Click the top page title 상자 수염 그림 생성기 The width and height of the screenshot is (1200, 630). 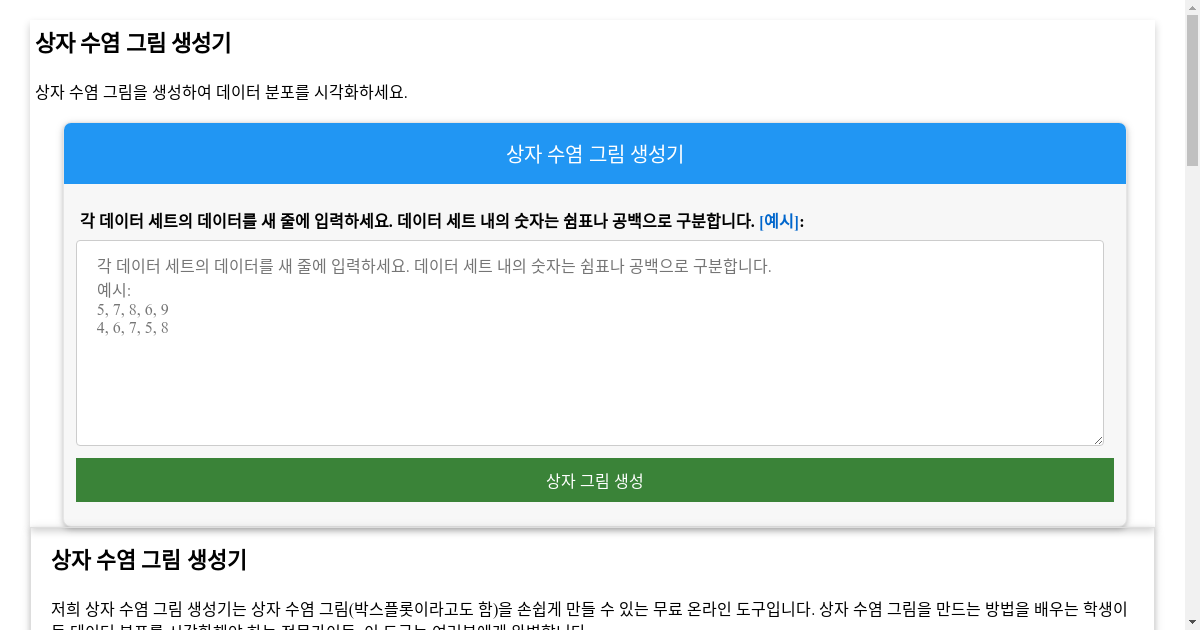coord(133,43)
